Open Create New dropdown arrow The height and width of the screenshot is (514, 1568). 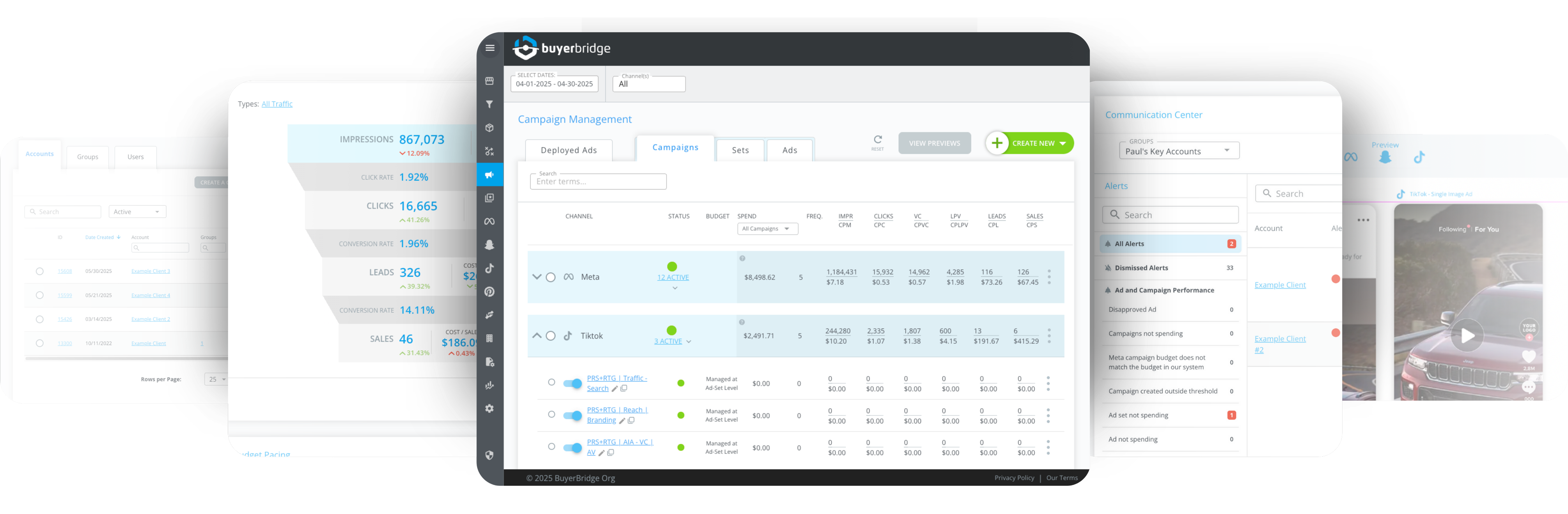coord(1063,144)
